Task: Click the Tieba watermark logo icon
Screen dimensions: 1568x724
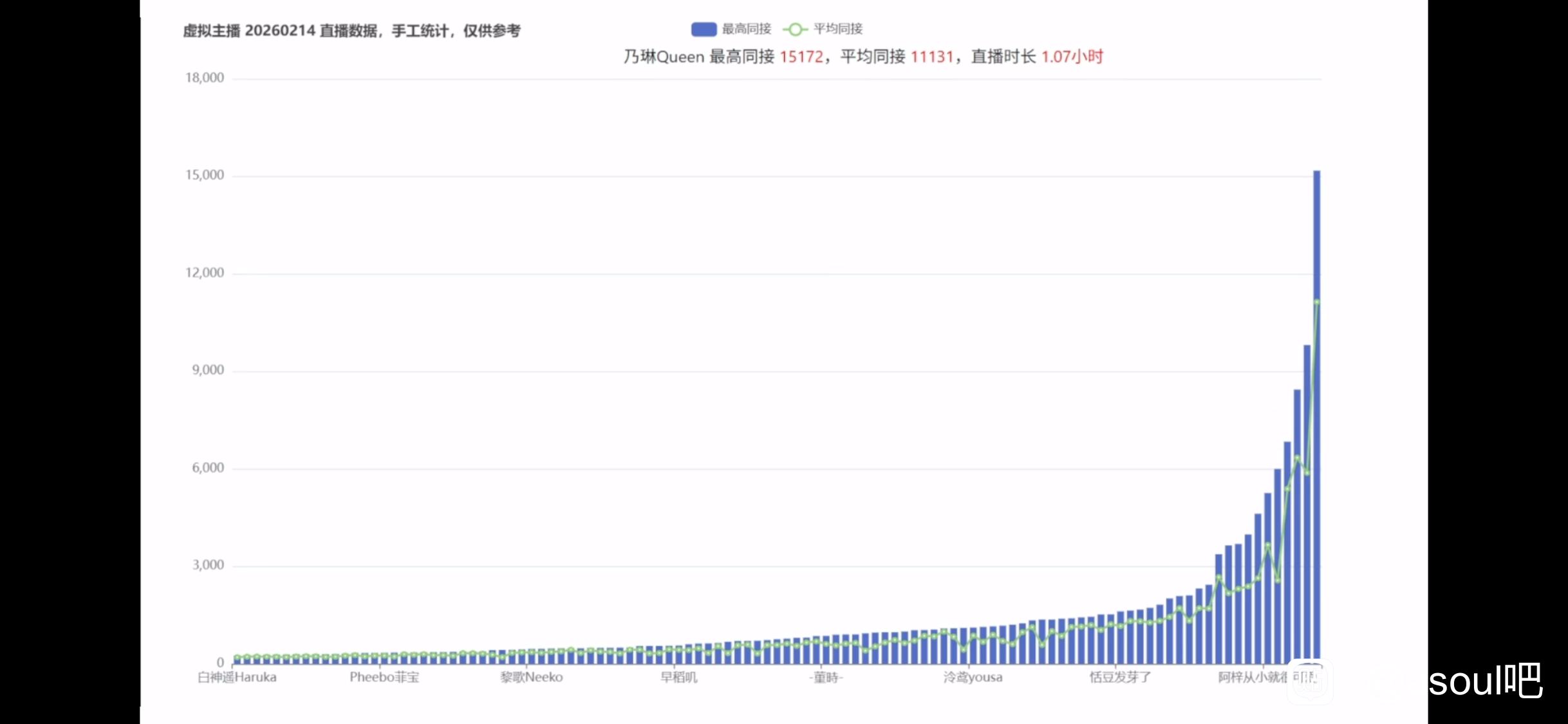Action: tap(1310, 682)
